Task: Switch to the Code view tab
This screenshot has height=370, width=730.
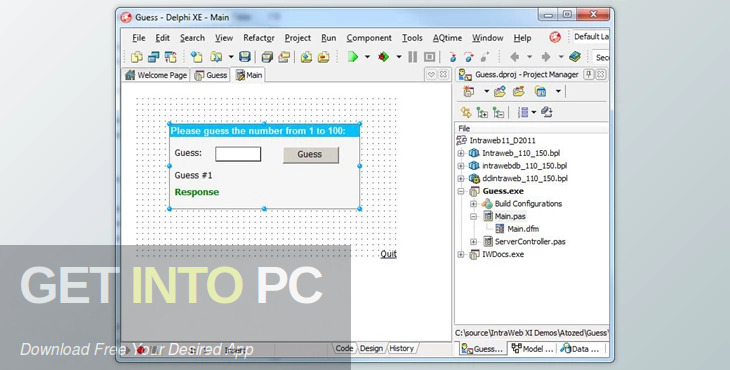Action: tap(344, 348)
